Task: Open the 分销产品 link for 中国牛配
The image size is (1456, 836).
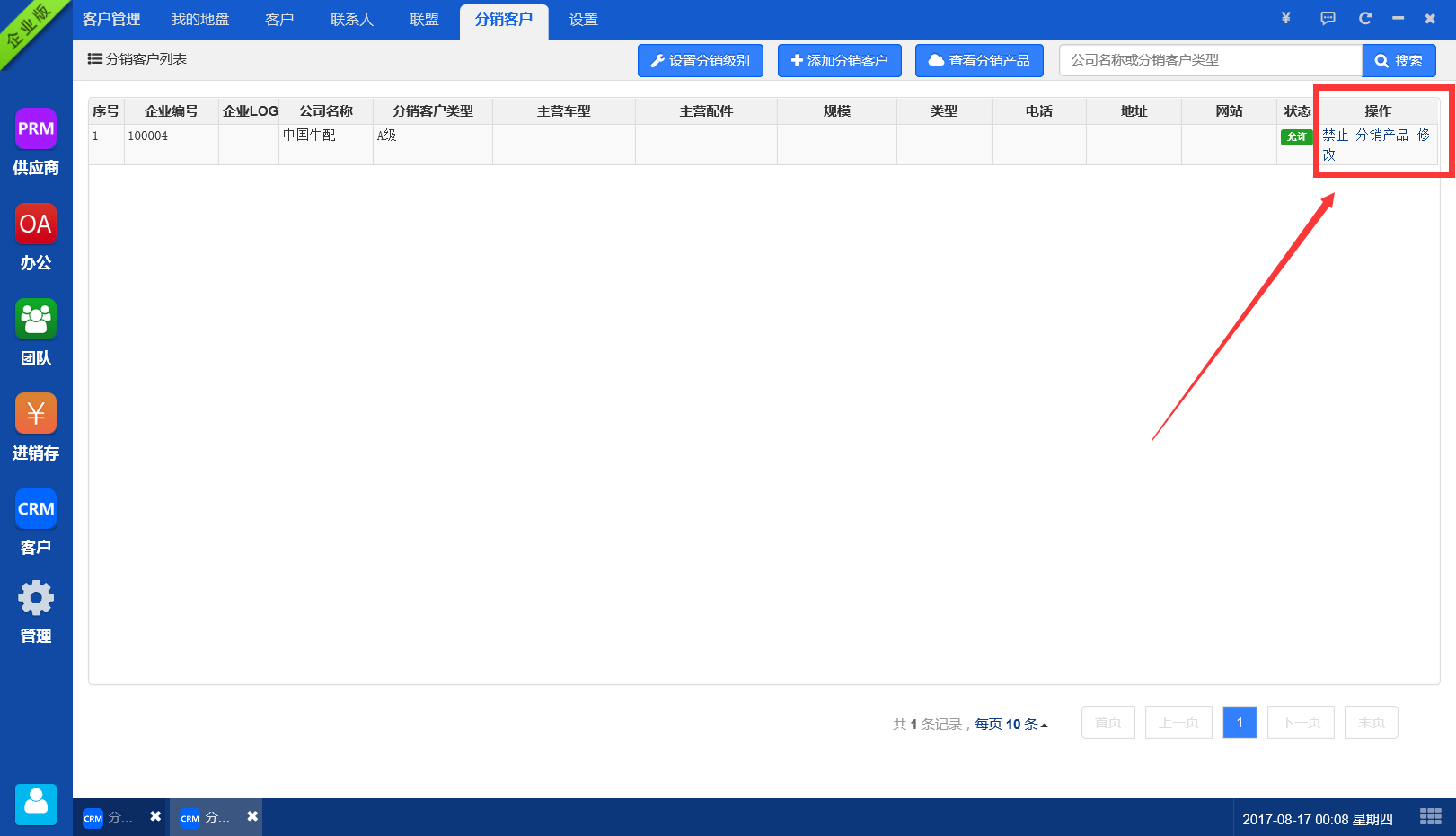Action: click(x=1382, y=135)
